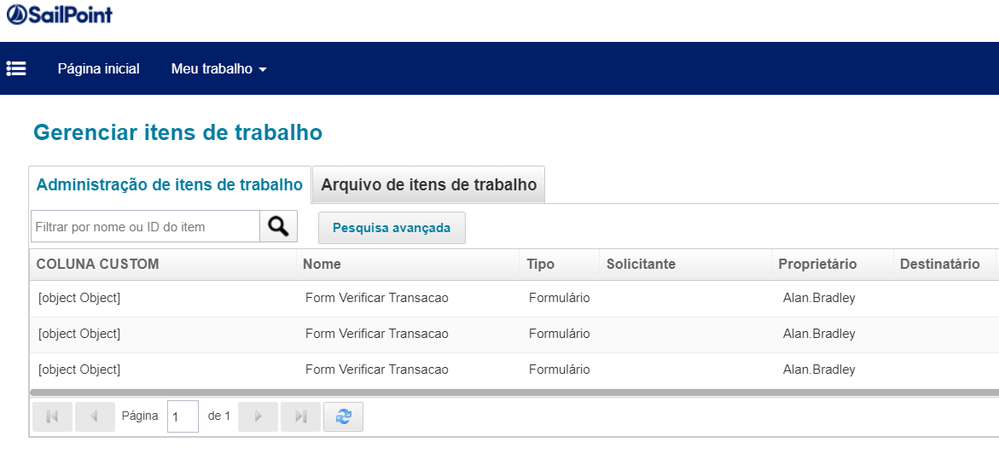Focus the filter by name or ID field
This screenshot has width=999, height=472.
pos(145,227)
